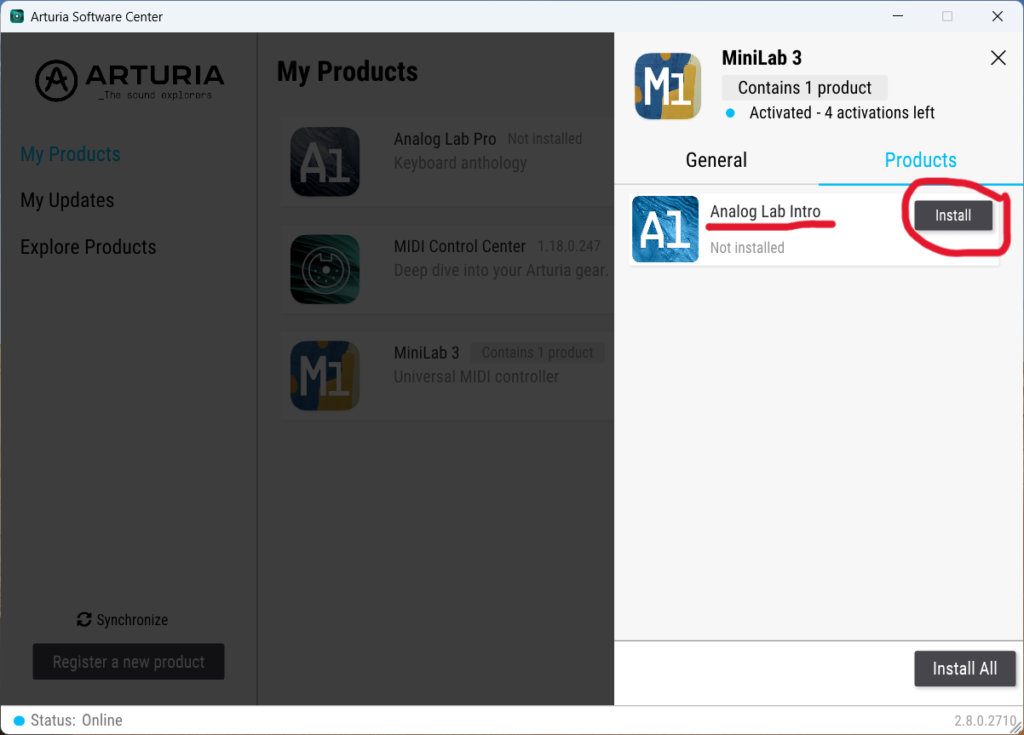This screenshot has height=735, width=1024.
Task: Click the blue activation status dot
Action: click(x=730, y=113)
